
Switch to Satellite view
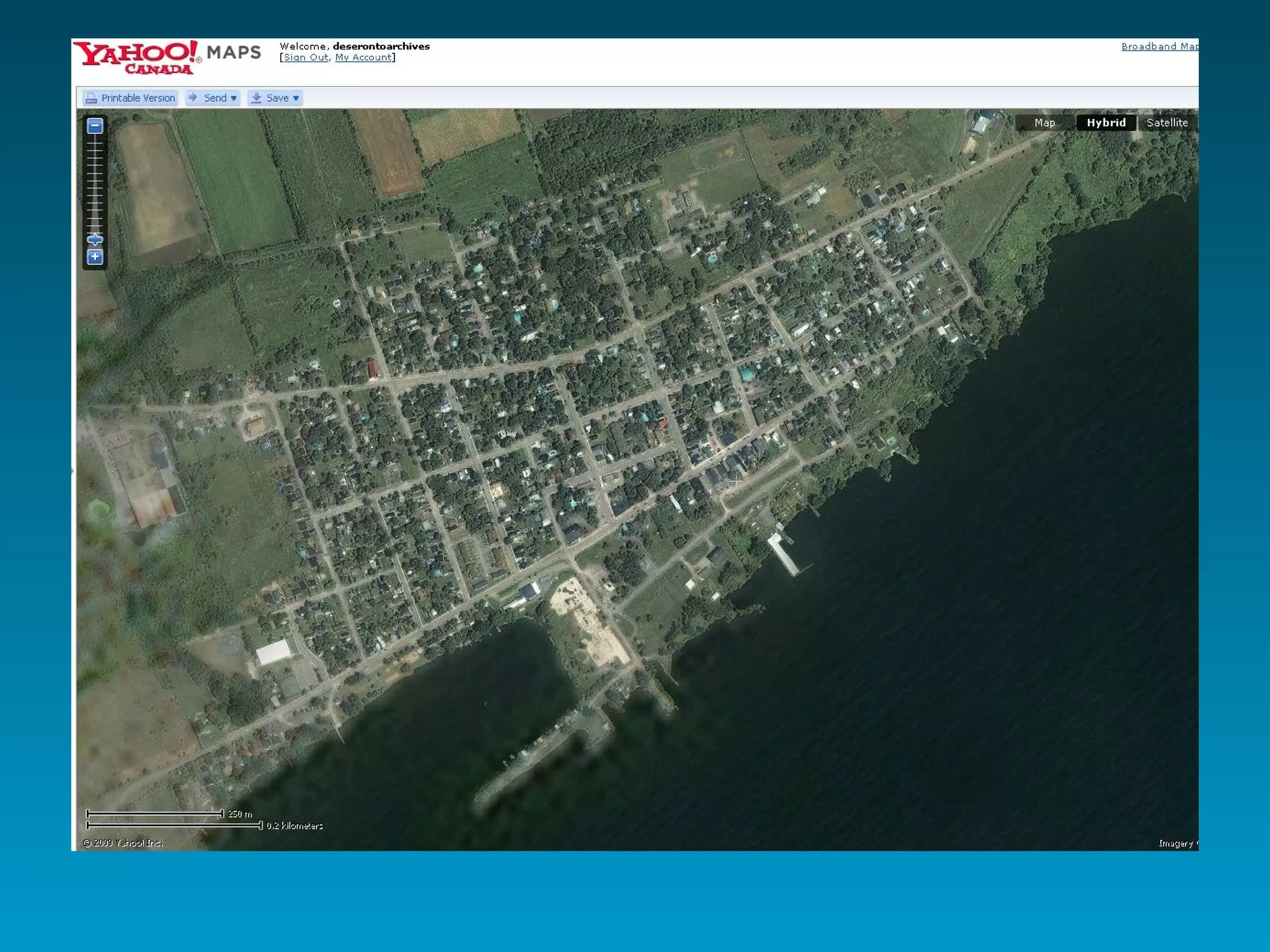pyautogui.click(x=1166, y=123)
